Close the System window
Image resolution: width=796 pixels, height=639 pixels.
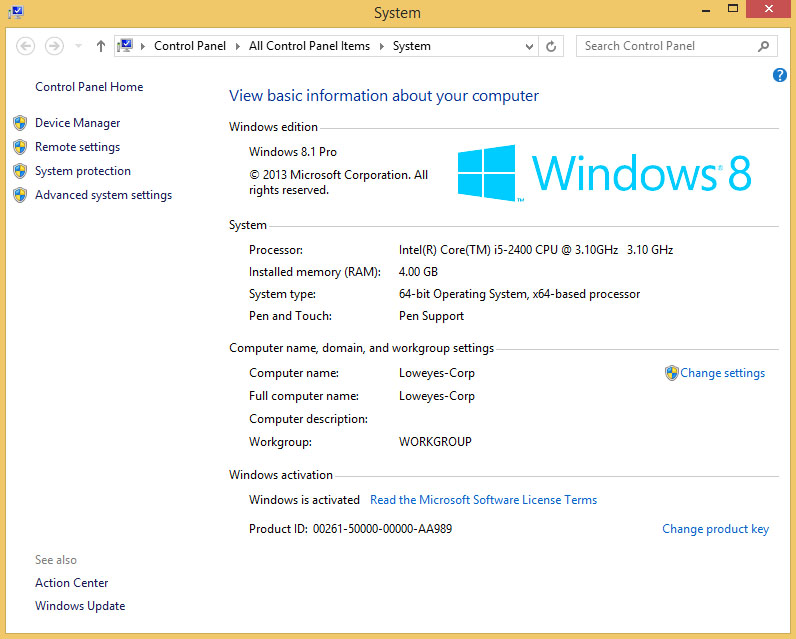[x=769, y=9]
